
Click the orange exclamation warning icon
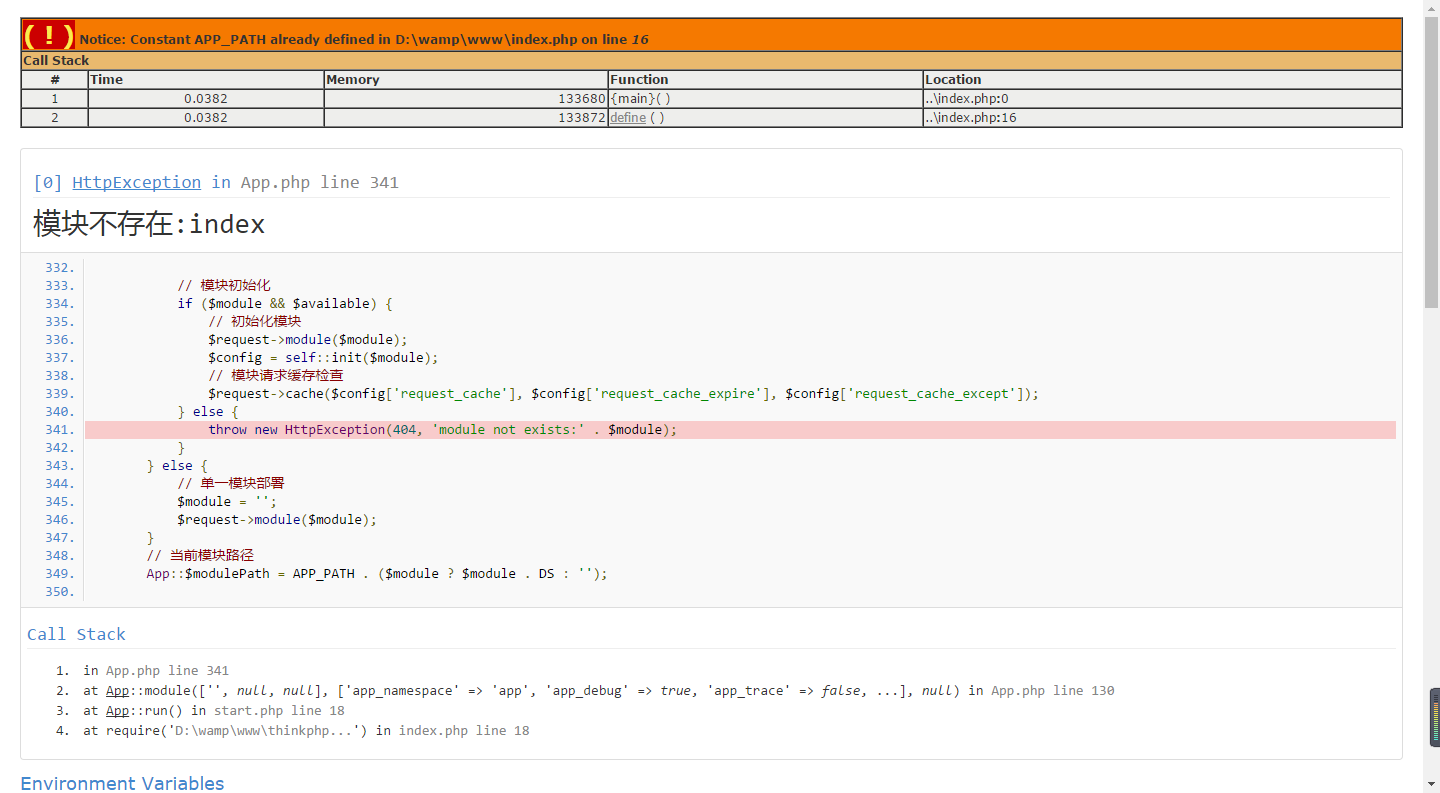[48, 36]
